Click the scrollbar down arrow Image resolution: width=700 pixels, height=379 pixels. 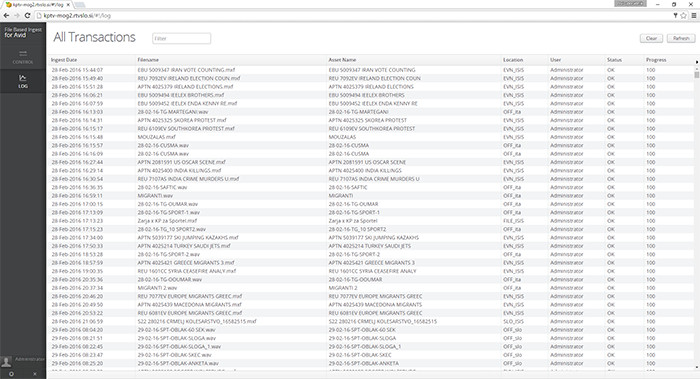point(696,367)
